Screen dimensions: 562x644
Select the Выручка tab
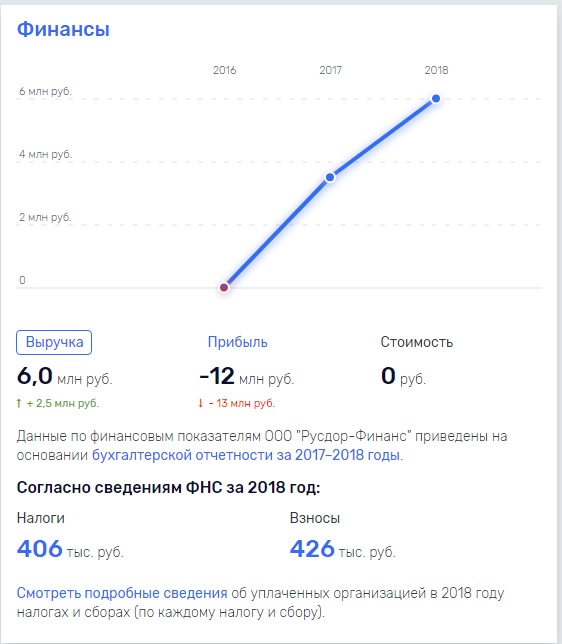pyautogui.click(x=54, y=342)
